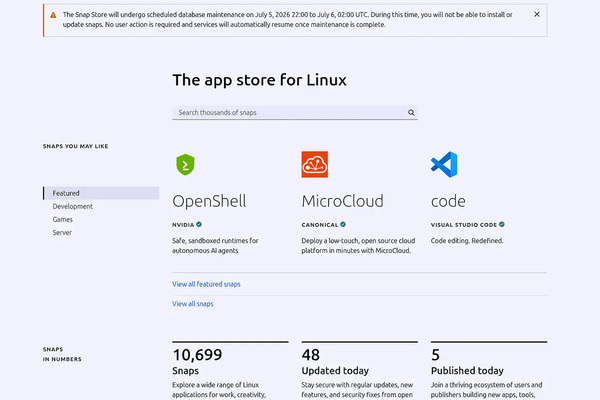The width and height of the screenshot is (600, 400).
Task: Open View all featured snaps link
Action: coord(206,284)
